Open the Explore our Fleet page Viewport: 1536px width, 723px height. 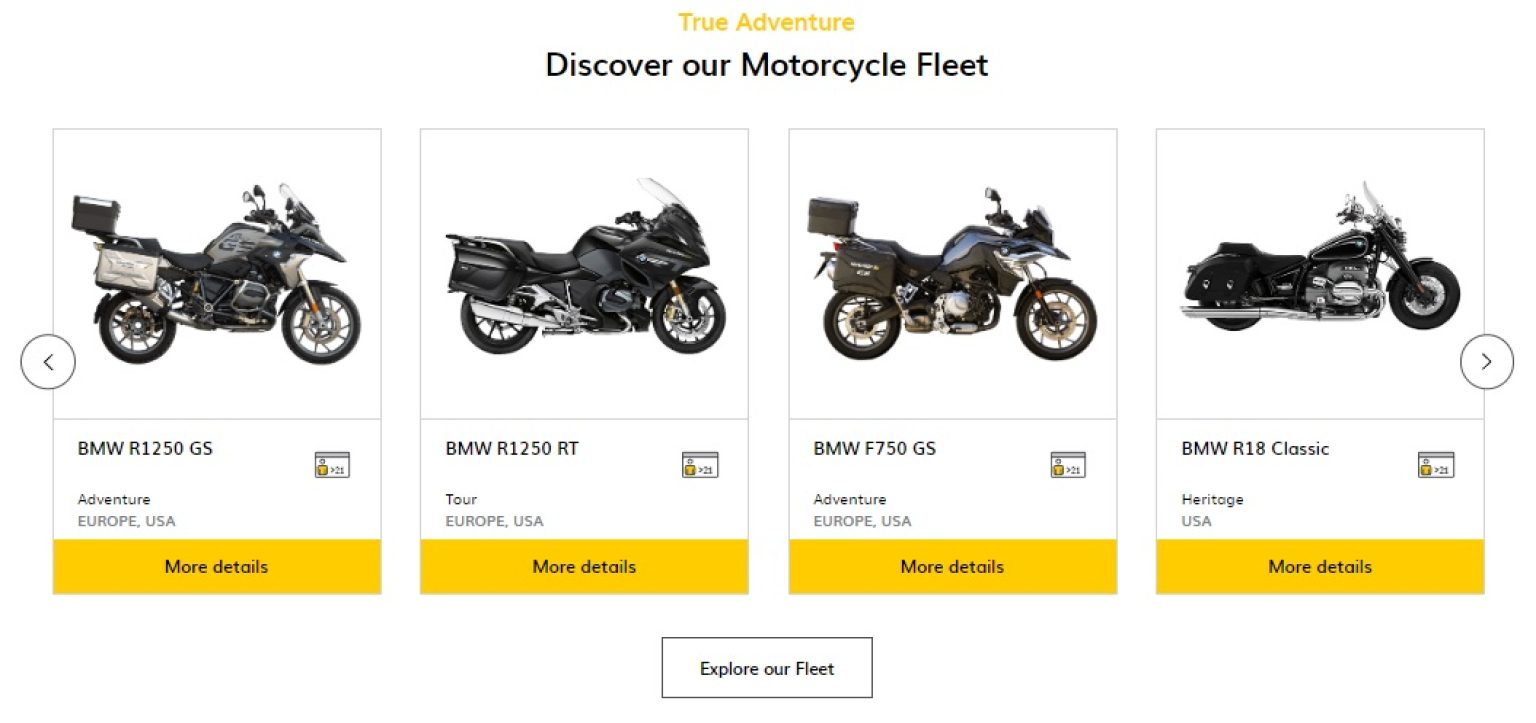pyautogui.click(x=766, y=667)
